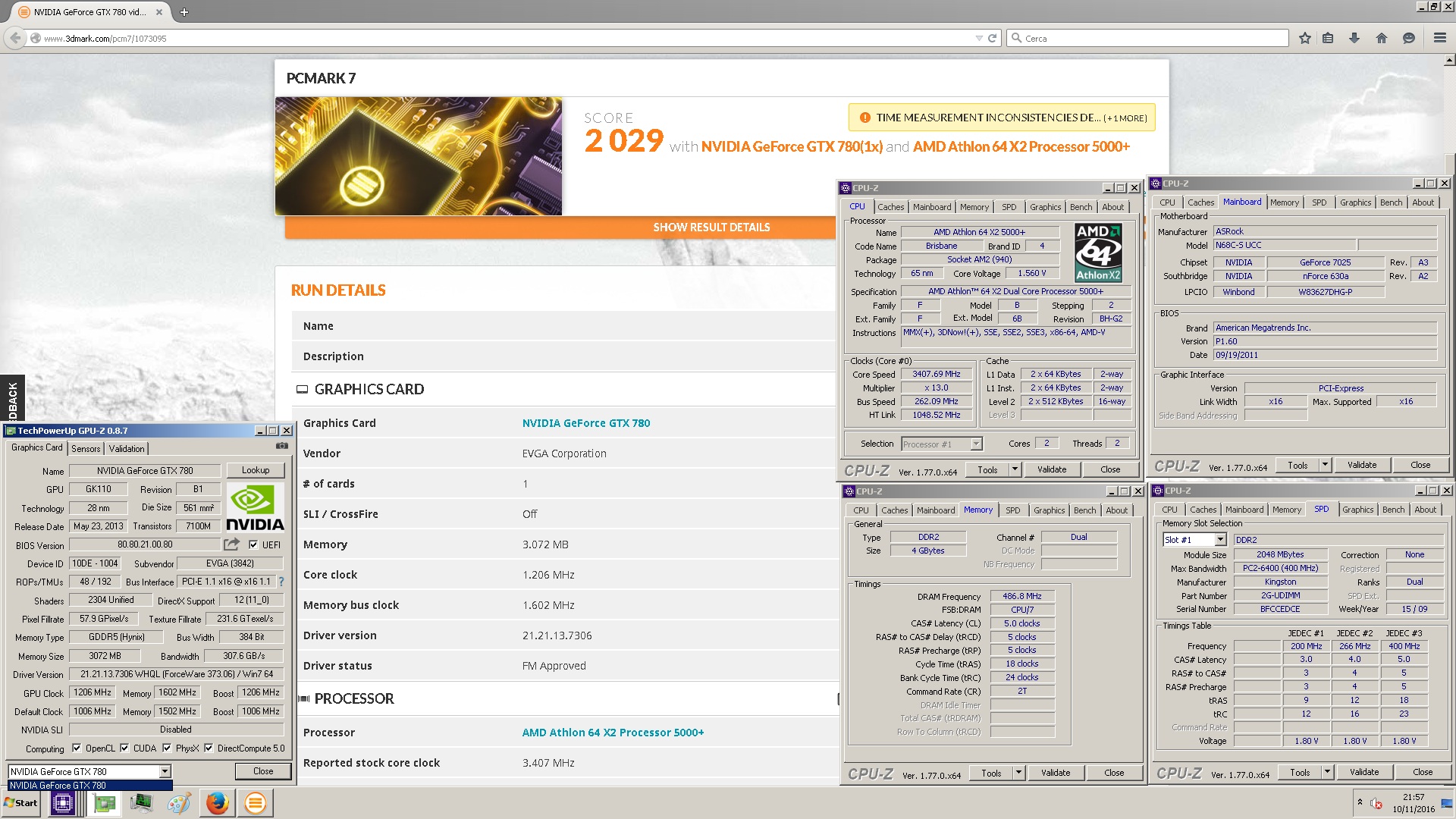Pick NVIDIA GeForce GTX 780 in the dropdown list
Image resolution: width=1456 pixels, height=819 pixels.
click(x=89, y=786)
